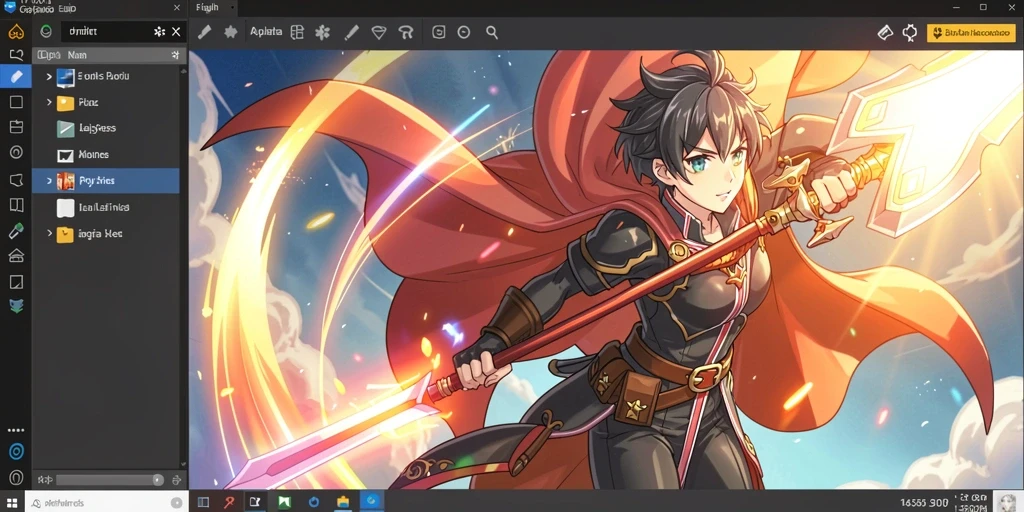Clear the panel search field with X

(x=176, y=31)
